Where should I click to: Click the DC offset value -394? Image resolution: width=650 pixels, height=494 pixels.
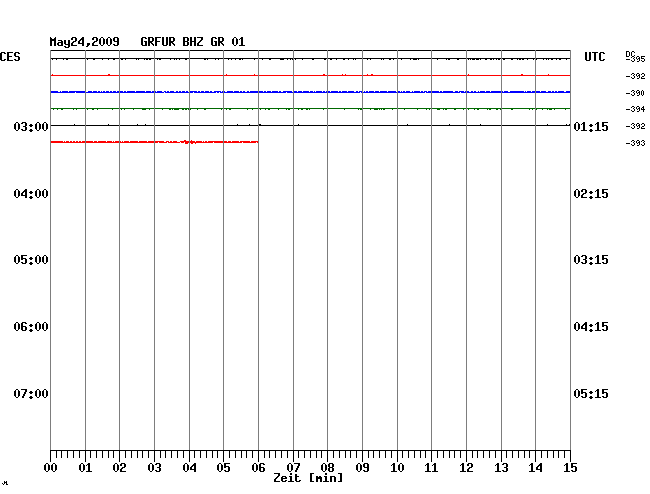[x=635, y=109]
